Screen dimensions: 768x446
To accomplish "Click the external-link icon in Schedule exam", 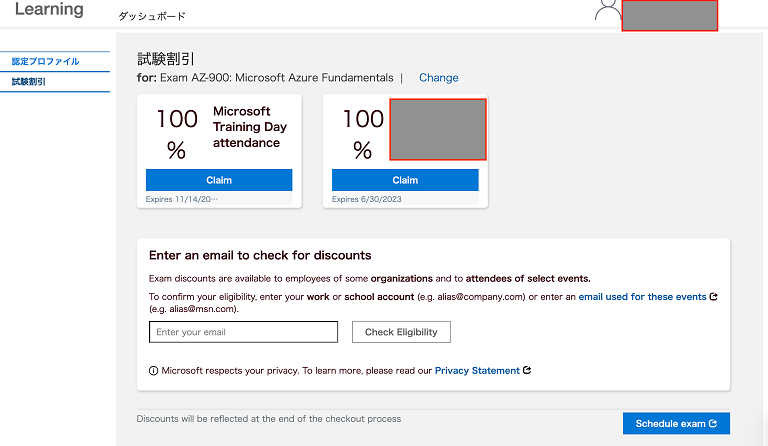I will [713, 424].
